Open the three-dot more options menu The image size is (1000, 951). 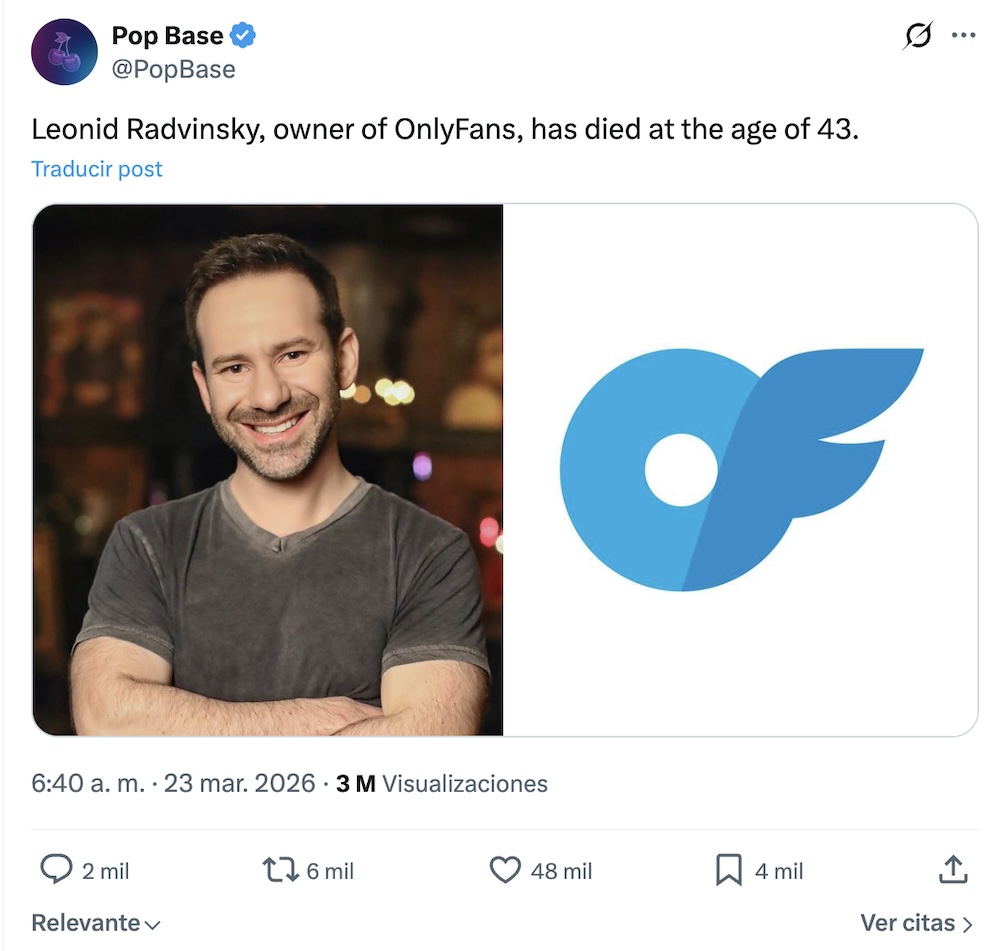tap(963, 33)
